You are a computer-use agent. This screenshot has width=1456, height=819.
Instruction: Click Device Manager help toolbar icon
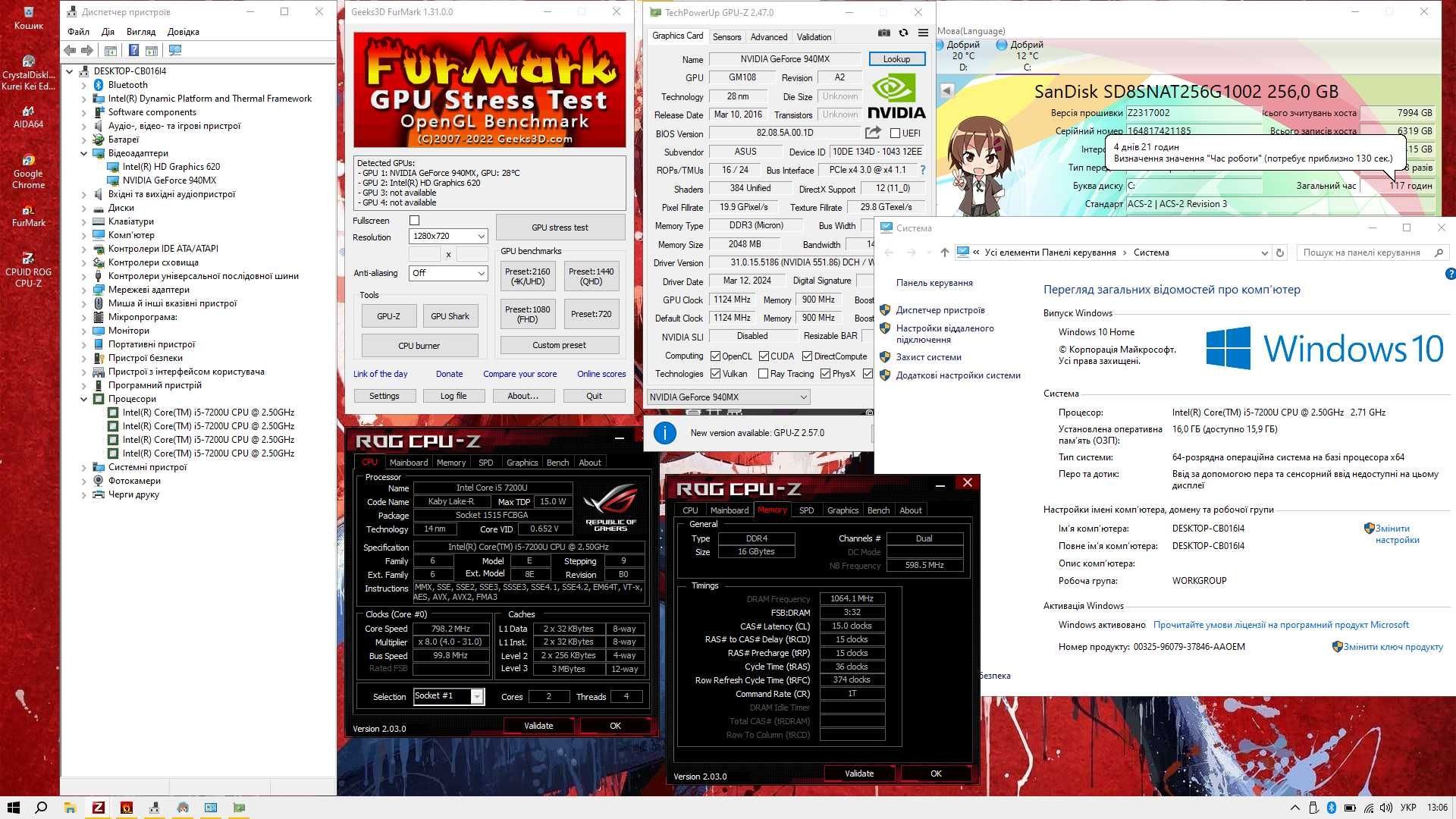(x=133, y=50)
